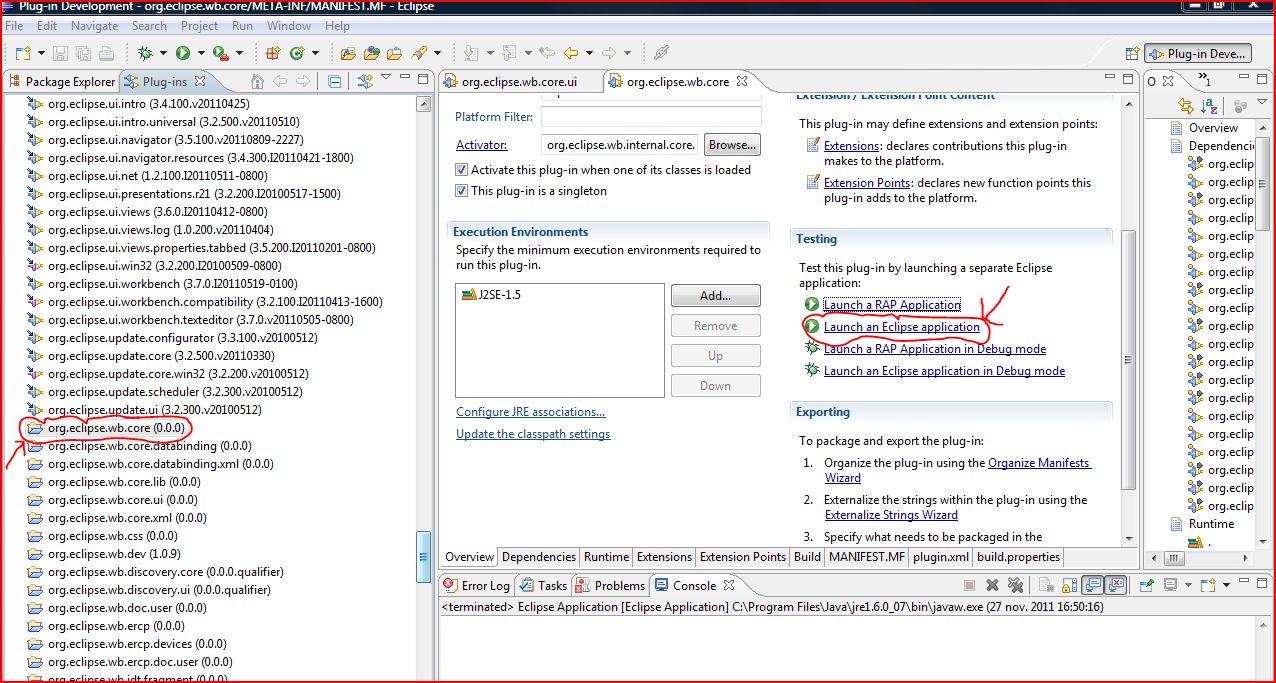Open the dropdown beside the Back navigation arrow
This screenshot has width=1276, height=683.
(588, 53)
